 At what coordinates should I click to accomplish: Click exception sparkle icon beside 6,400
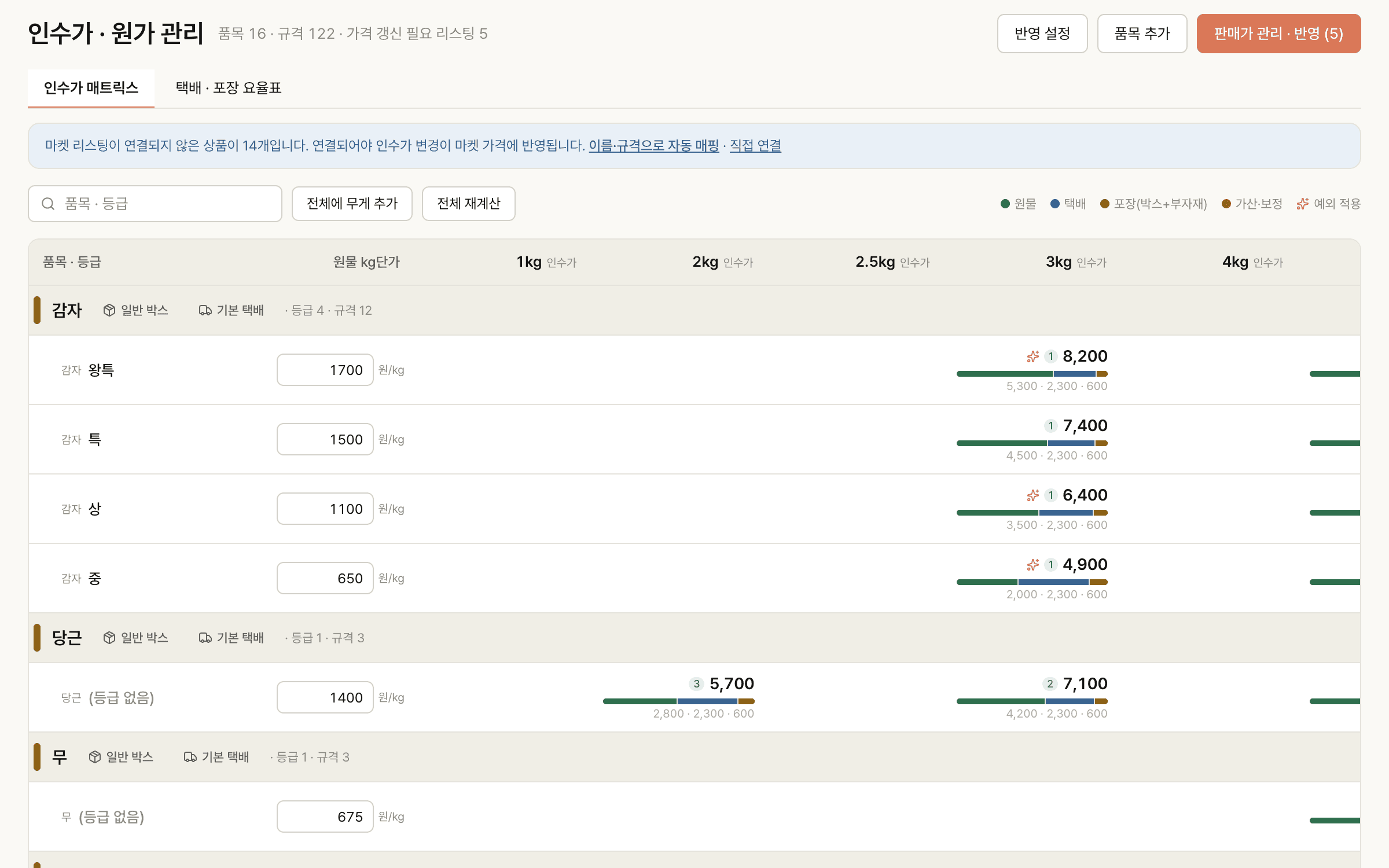(1033, 495)
